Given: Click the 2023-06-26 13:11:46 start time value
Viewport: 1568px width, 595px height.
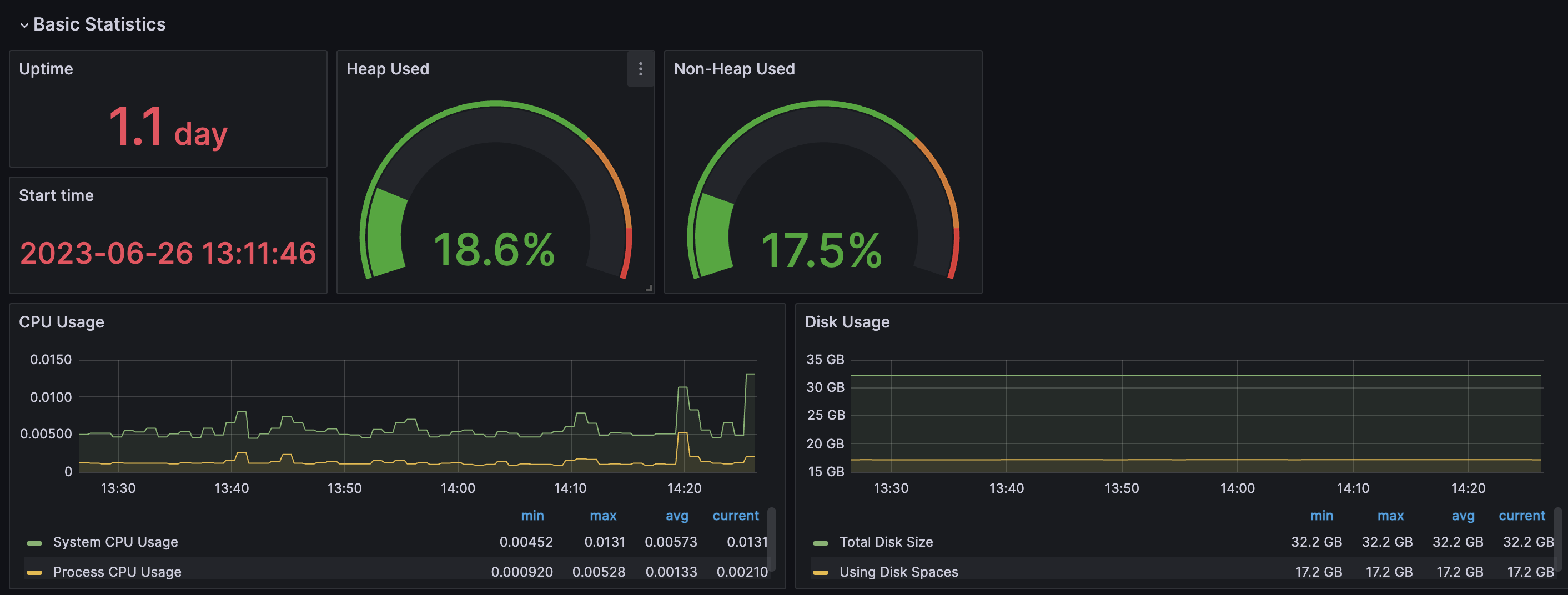Looking at the screenshot, I should [168, 253].
